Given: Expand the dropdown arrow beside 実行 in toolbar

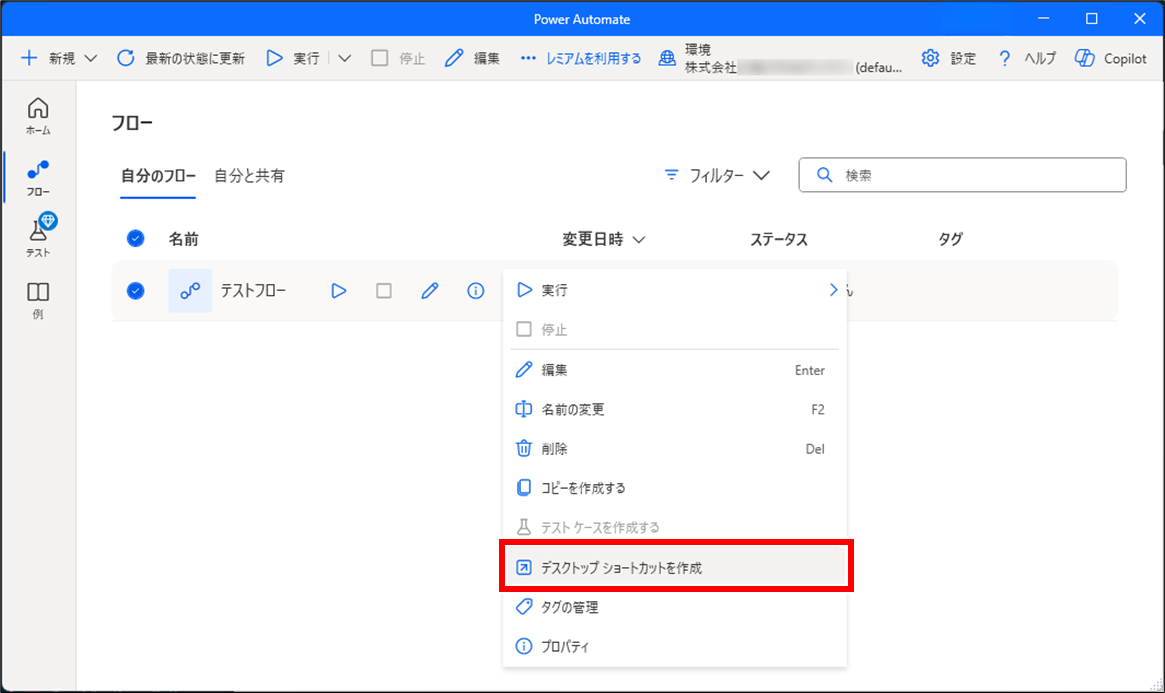Looking at the screenshot, I should click(x=345, y=58).
